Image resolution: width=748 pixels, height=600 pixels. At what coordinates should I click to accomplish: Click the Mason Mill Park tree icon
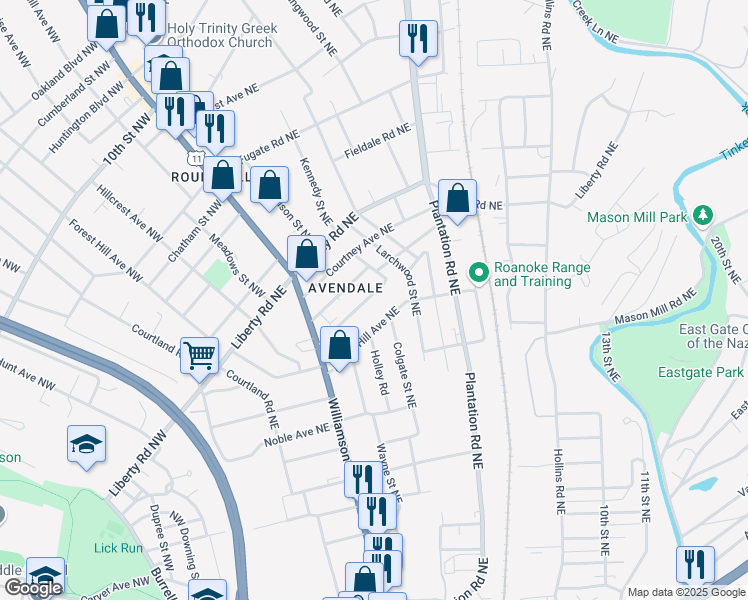[x=702, y=216]
